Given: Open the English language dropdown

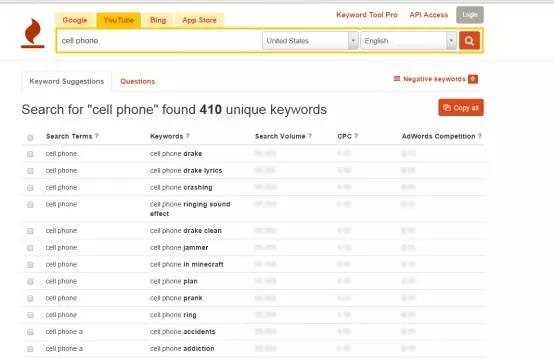Looking at the screenshot, I should (x=408, y=41).
